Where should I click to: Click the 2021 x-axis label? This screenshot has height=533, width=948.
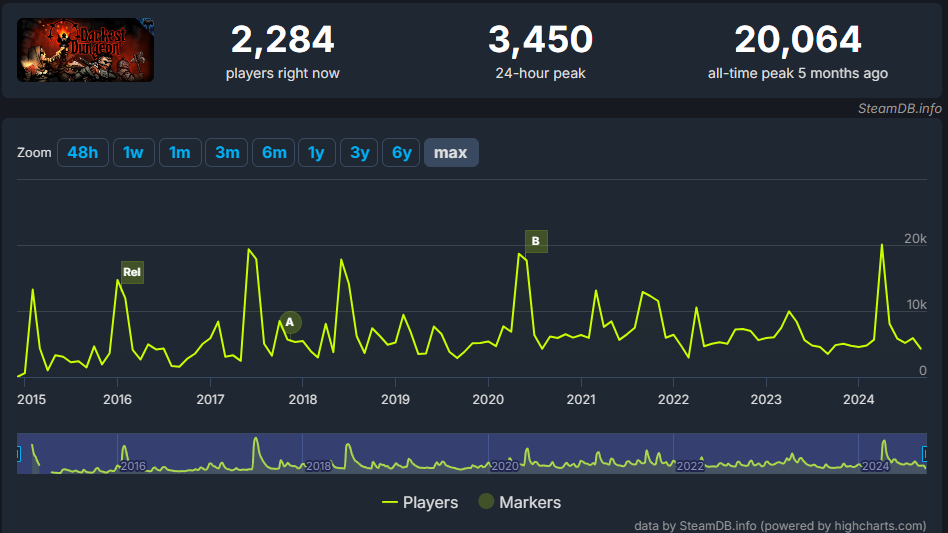click(x=581, y=399)
